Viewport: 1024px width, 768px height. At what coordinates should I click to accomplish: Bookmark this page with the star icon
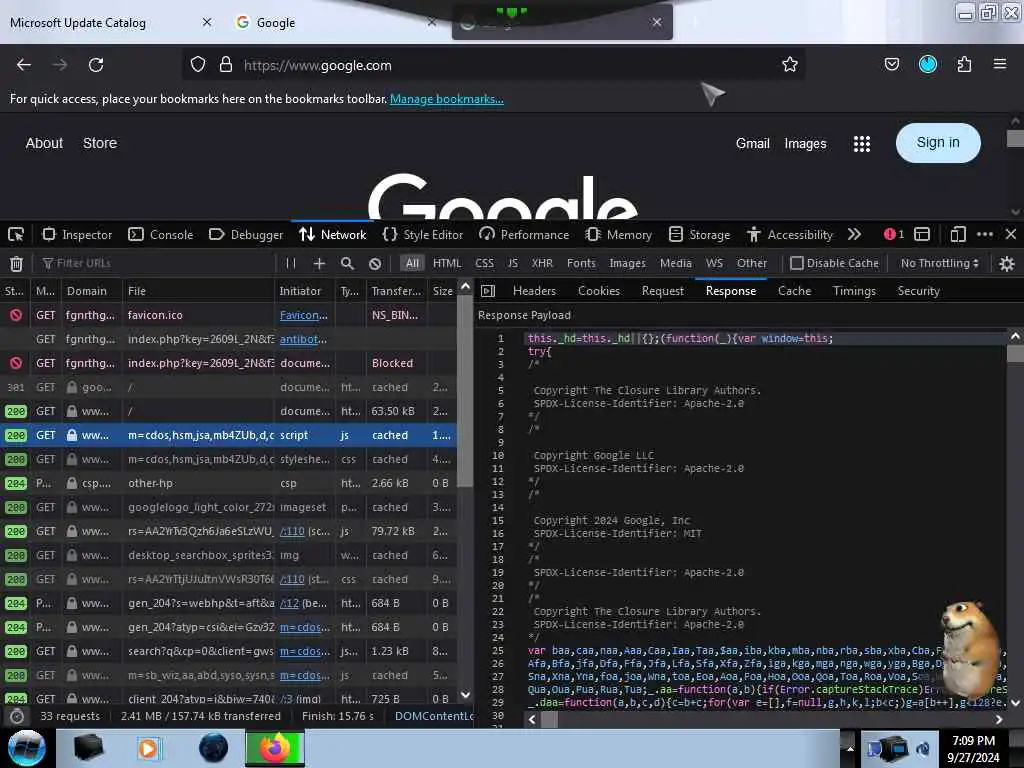[x=790, y=65]
